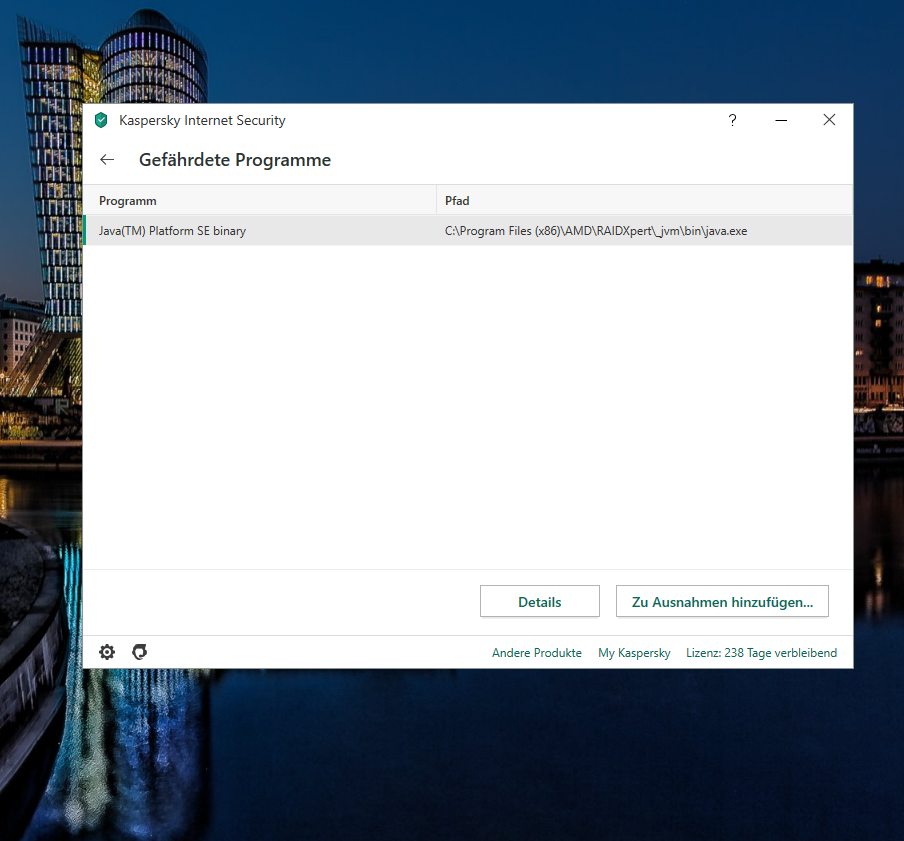The image size is (904, 841).
Task: Click the Gefährdete Programme heading
Action: tap(235, 160)
